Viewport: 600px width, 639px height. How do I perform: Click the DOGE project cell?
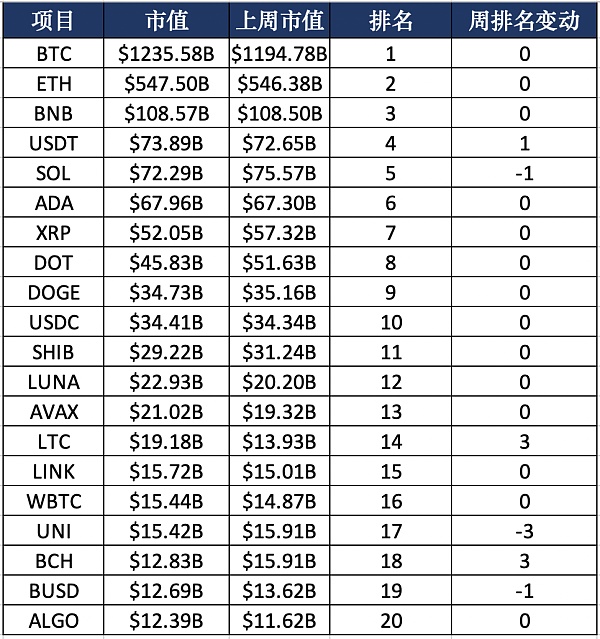57,292
